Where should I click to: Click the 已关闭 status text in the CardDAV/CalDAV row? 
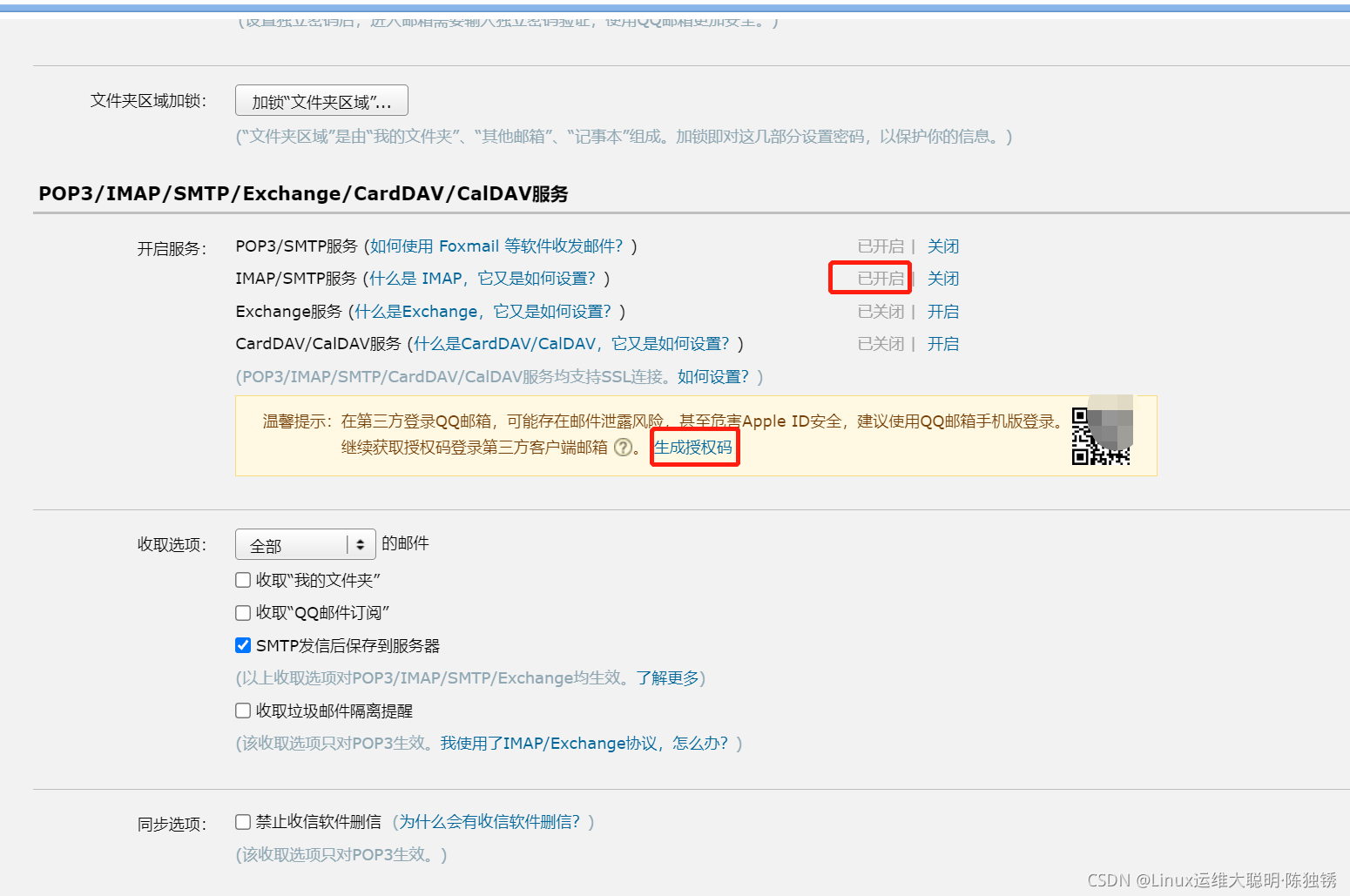pos(881,344)
